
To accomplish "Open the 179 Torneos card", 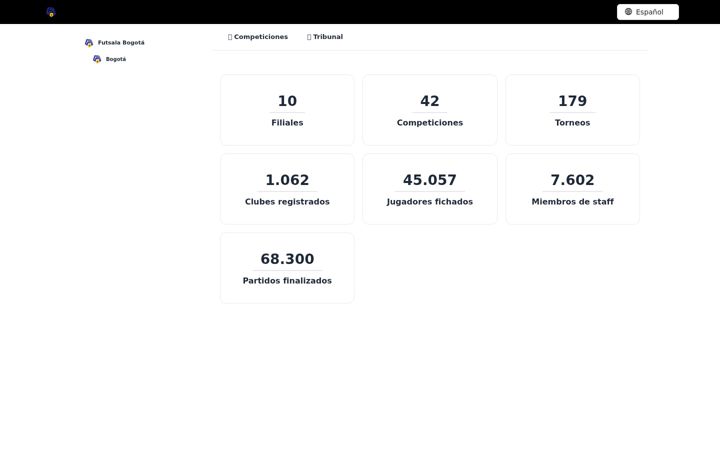I will 573,110.
